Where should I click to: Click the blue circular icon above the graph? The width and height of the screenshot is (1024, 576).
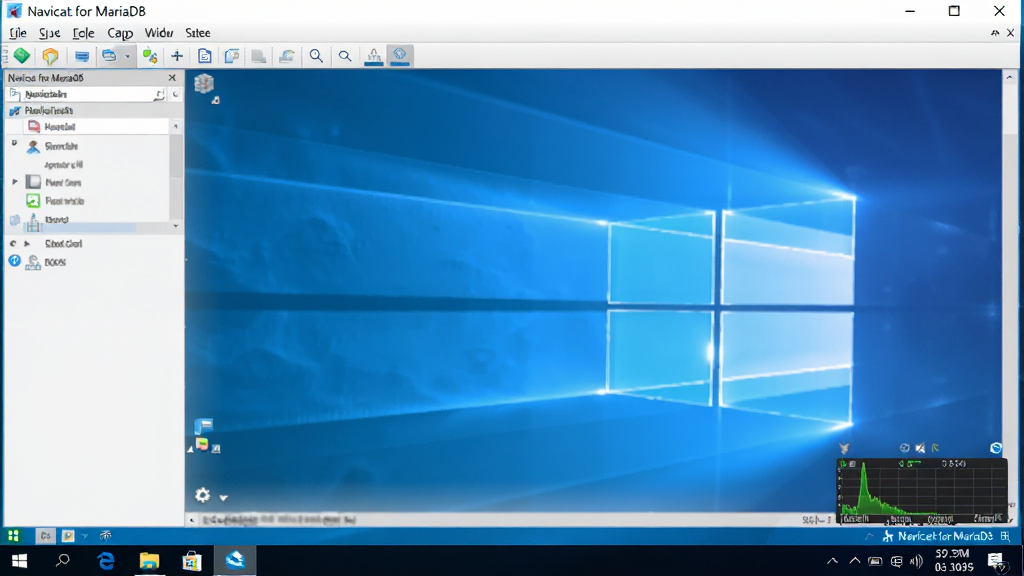[x=996, y=448]
